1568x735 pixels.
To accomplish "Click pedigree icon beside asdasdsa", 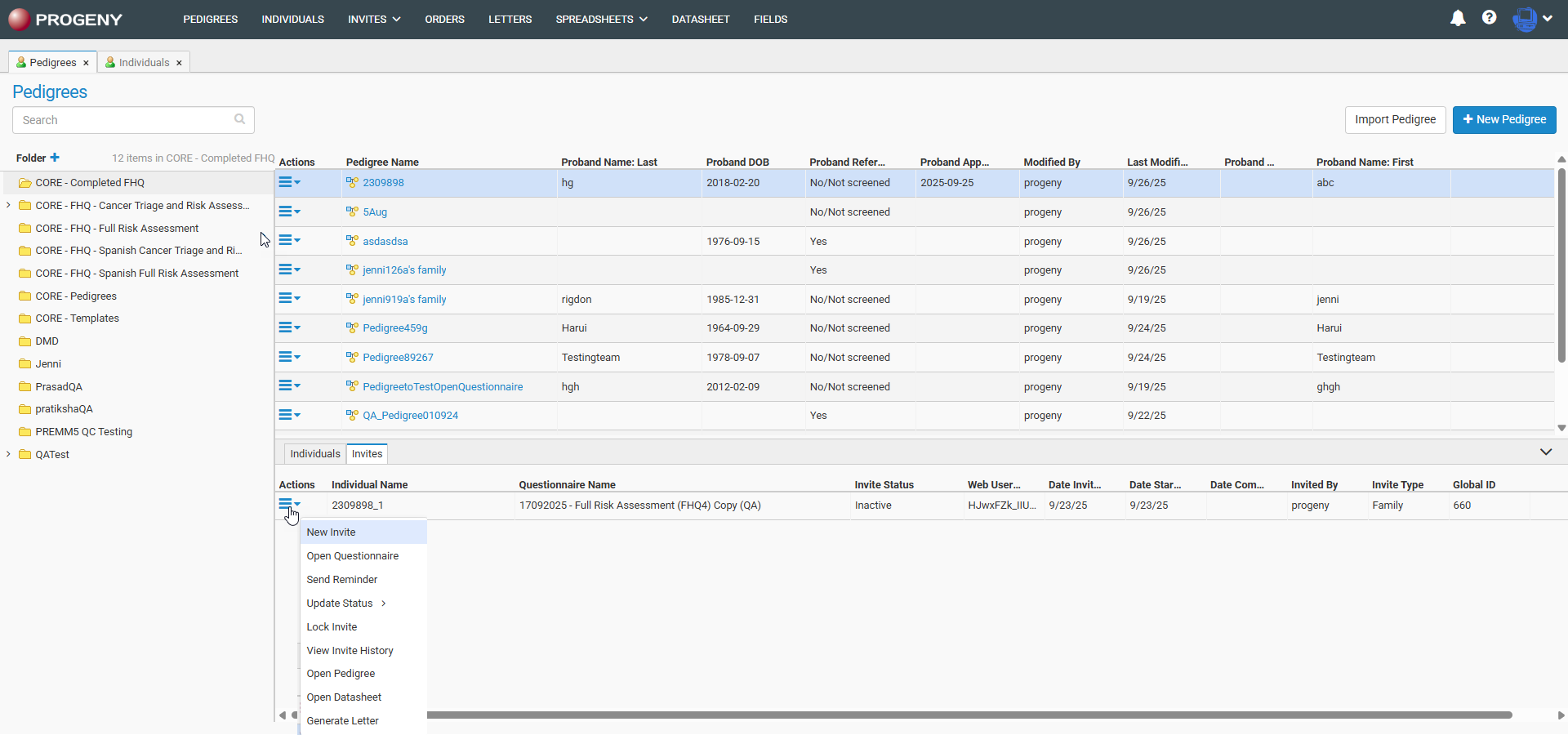I will point(352,241).
